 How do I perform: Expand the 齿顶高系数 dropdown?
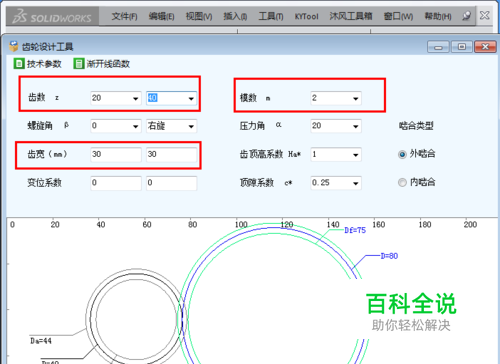pos(356,155)
